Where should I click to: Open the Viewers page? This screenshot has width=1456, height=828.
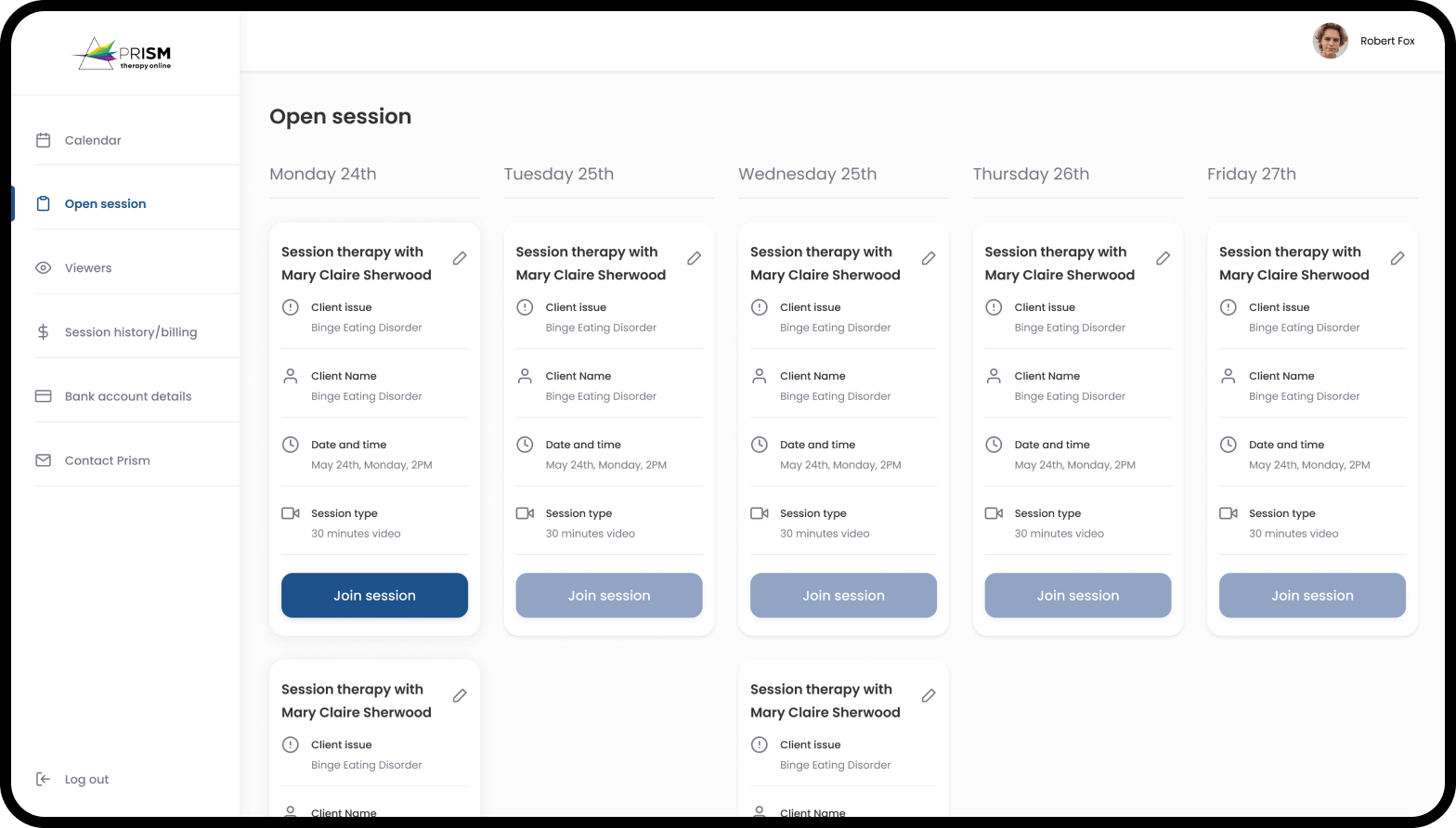tap(88, 268)
